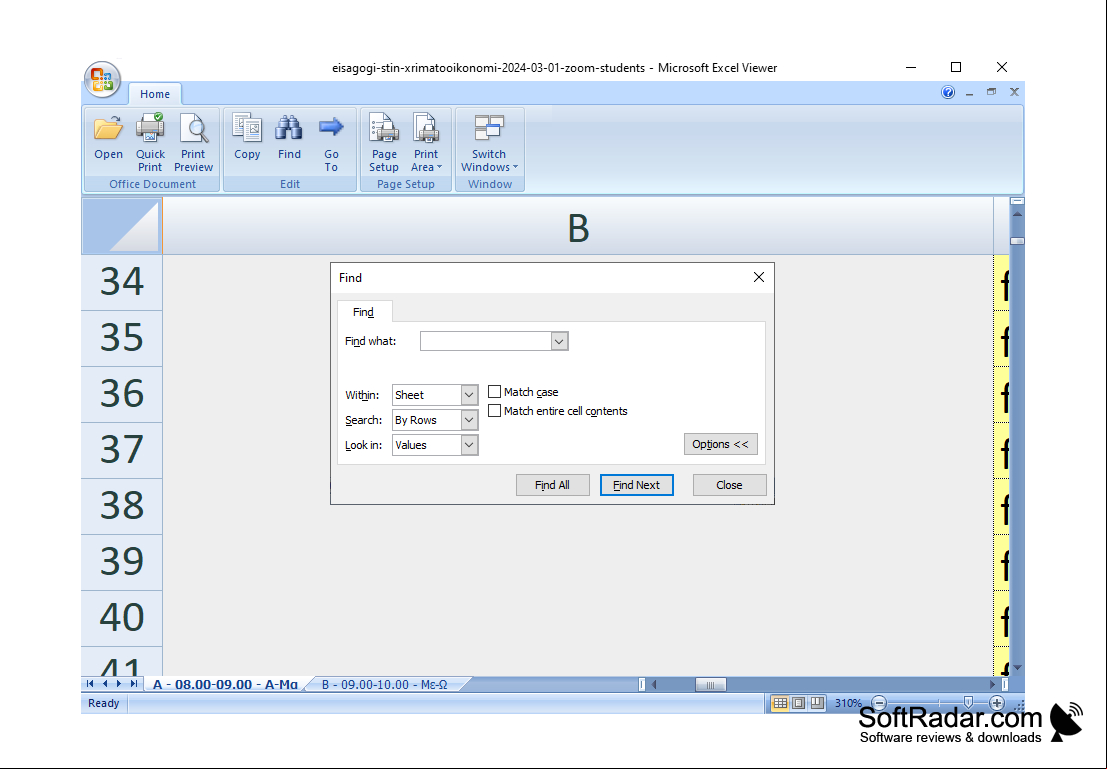Click the Select All corner triangle
1107x769 pixels.
(x=121, y=225)
